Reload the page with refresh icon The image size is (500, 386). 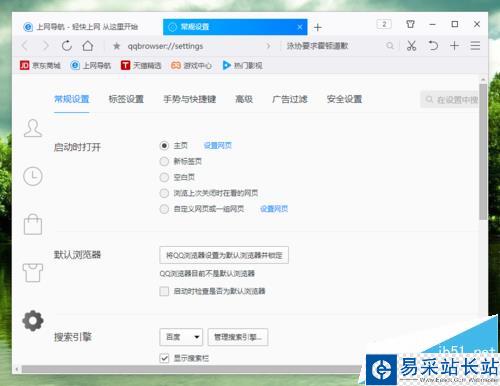pyautogui.click(x=67, y=46)
